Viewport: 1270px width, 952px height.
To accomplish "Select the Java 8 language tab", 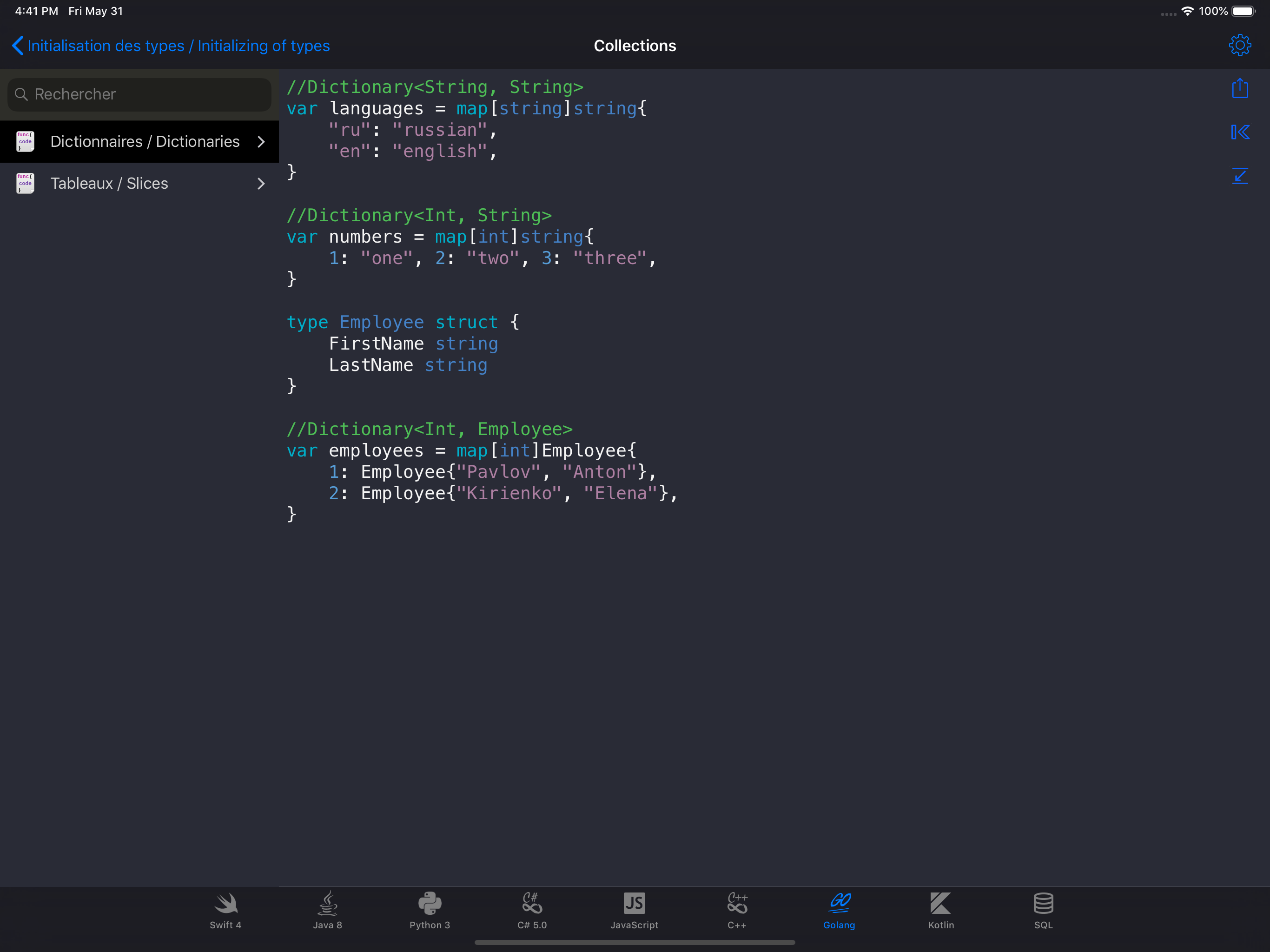I will point(327,910).
